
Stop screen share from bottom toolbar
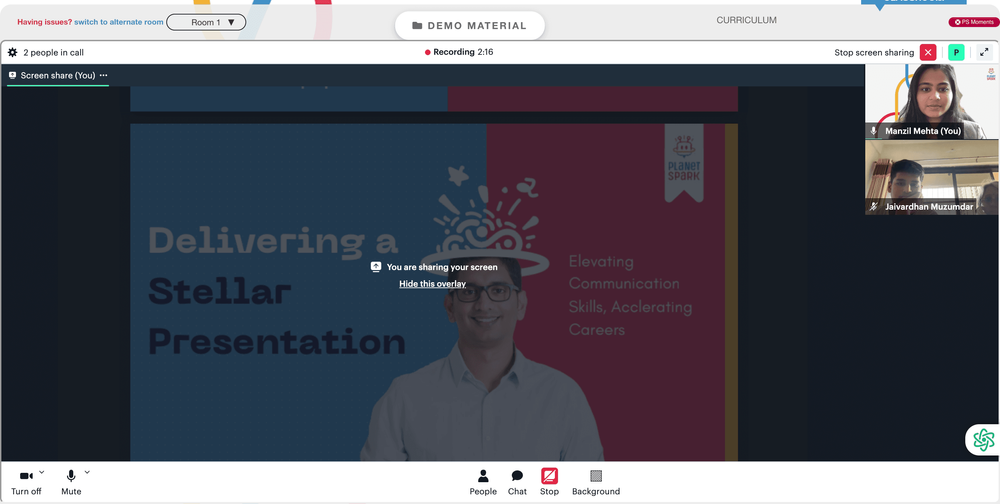[x=549, y=482]
